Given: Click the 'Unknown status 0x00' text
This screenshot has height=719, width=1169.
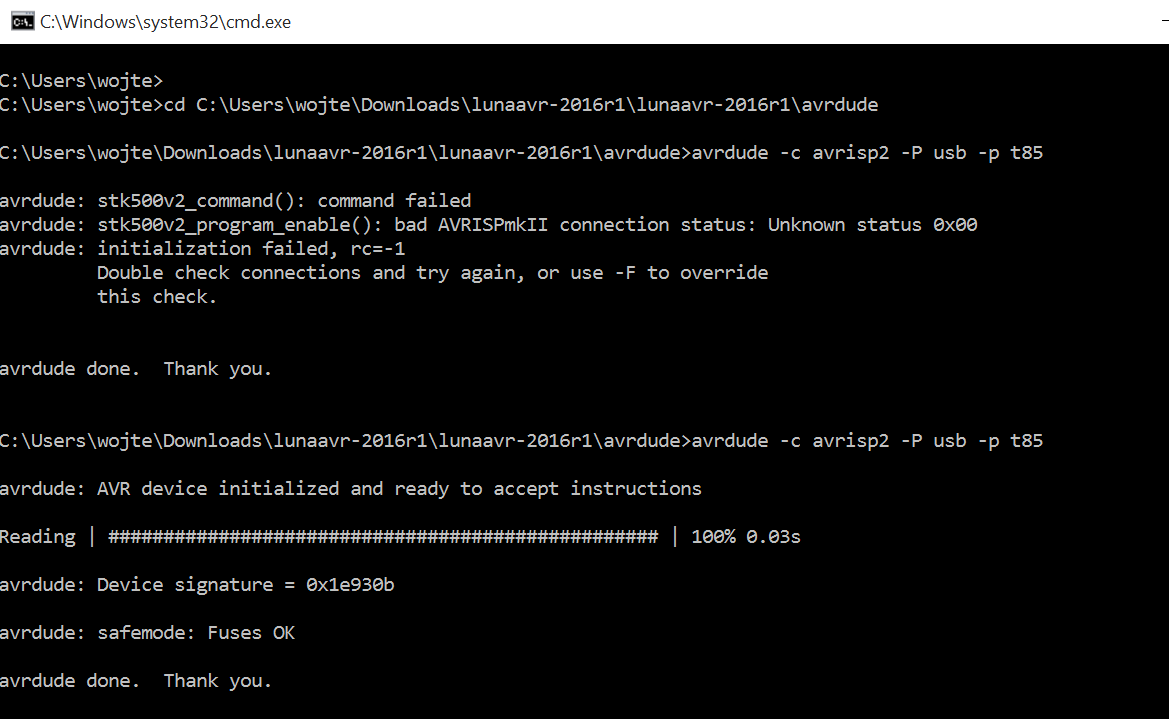Looking at the screenshot, I should click(x=872, y=225).
